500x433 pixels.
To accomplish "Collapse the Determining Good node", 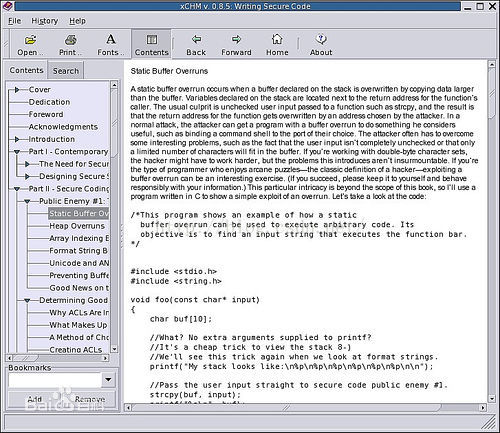I will (27, 300).
